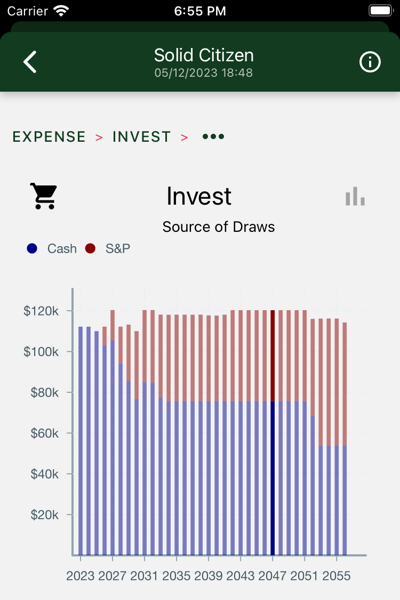Tap the Solid Citizen title

point(204,55)
